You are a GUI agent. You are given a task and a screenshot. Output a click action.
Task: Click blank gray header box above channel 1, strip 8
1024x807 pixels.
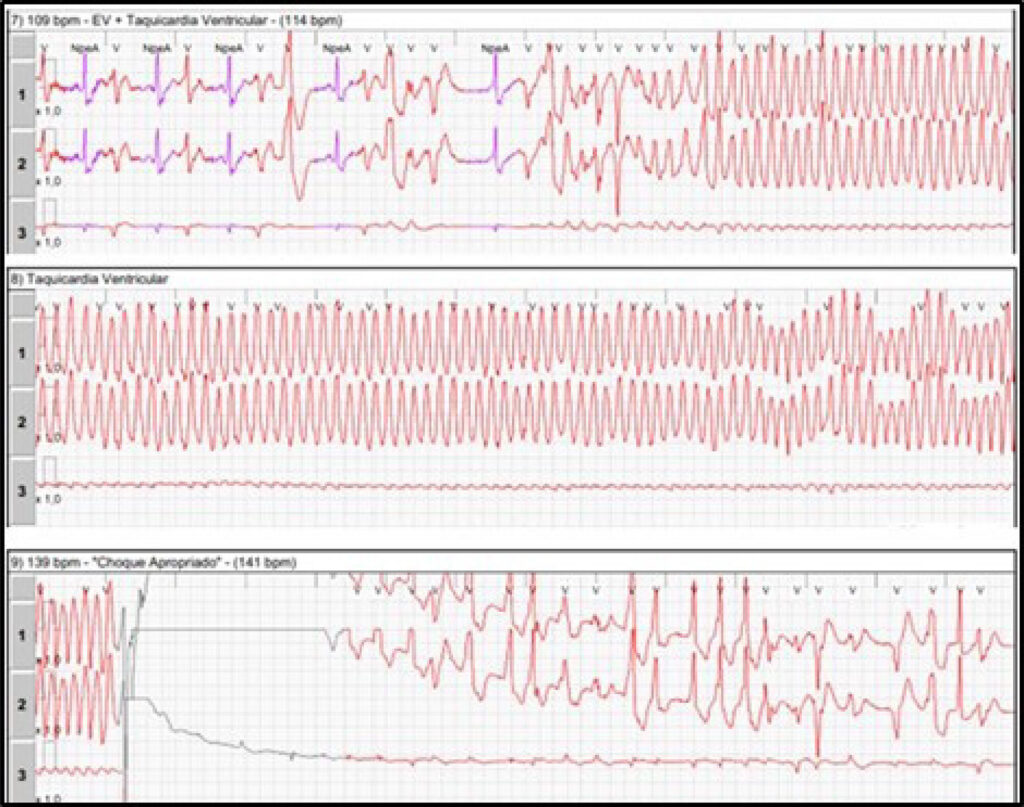click(x=22, y=304)
